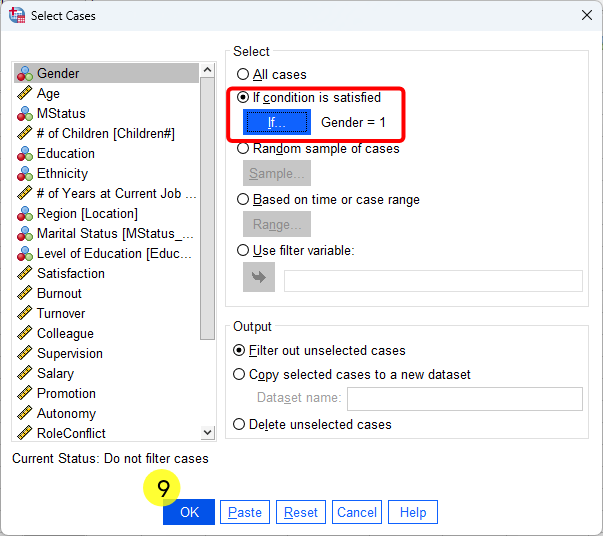The height and width of the screenshot is (536, 603).
Task: Select Marital Status [MStatus_... variable
Action: [106, 233]
